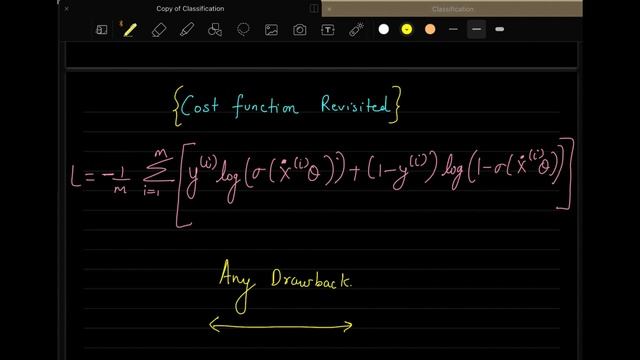Activate the Laser pointer tool
Image resolution: width=640 pixels, height=360 pixels.
[356, 29]
